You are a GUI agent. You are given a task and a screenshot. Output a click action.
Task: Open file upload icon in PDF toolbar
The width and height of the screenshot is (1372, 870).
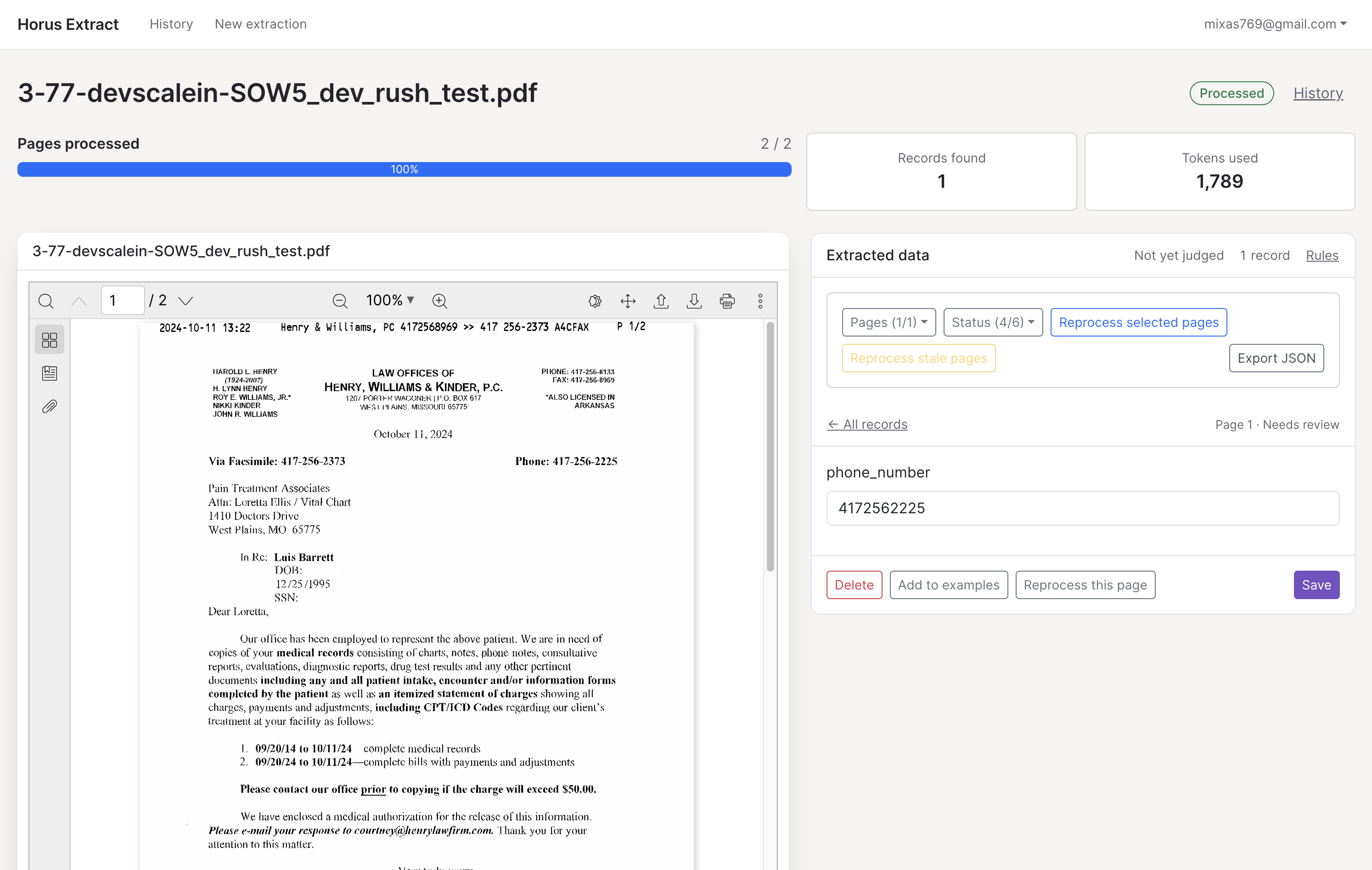tap(661, 300)
